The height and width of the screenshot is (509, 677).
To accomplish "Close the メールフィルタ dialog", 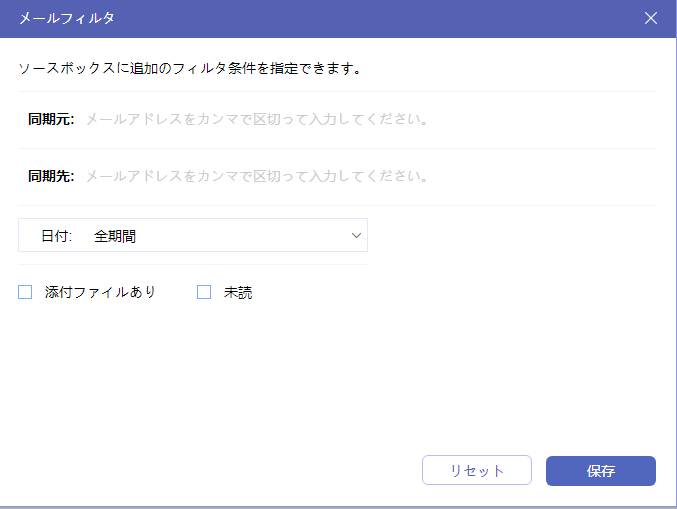I will coord(651,18).
